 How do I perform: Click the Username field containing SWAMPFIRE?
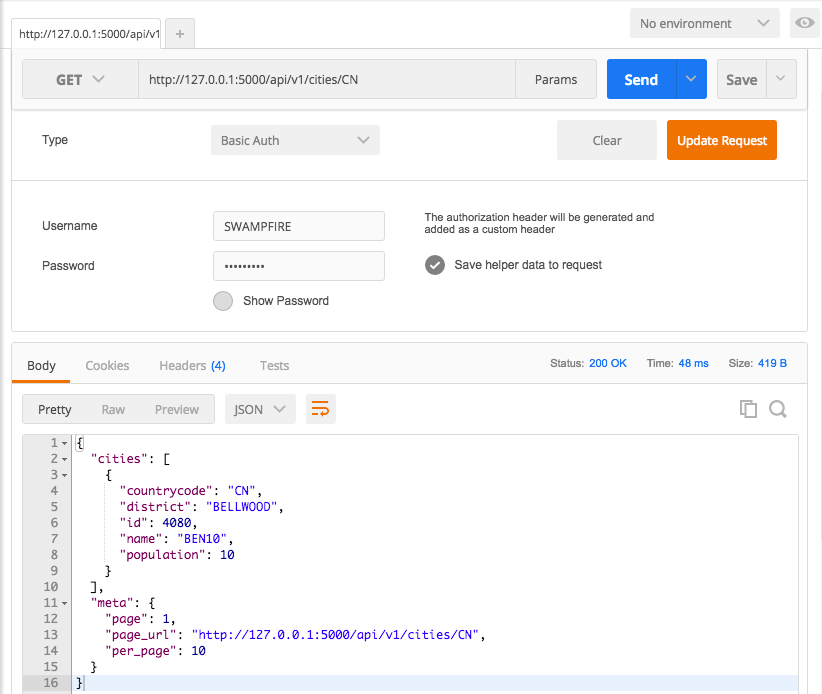pos(299,226)
